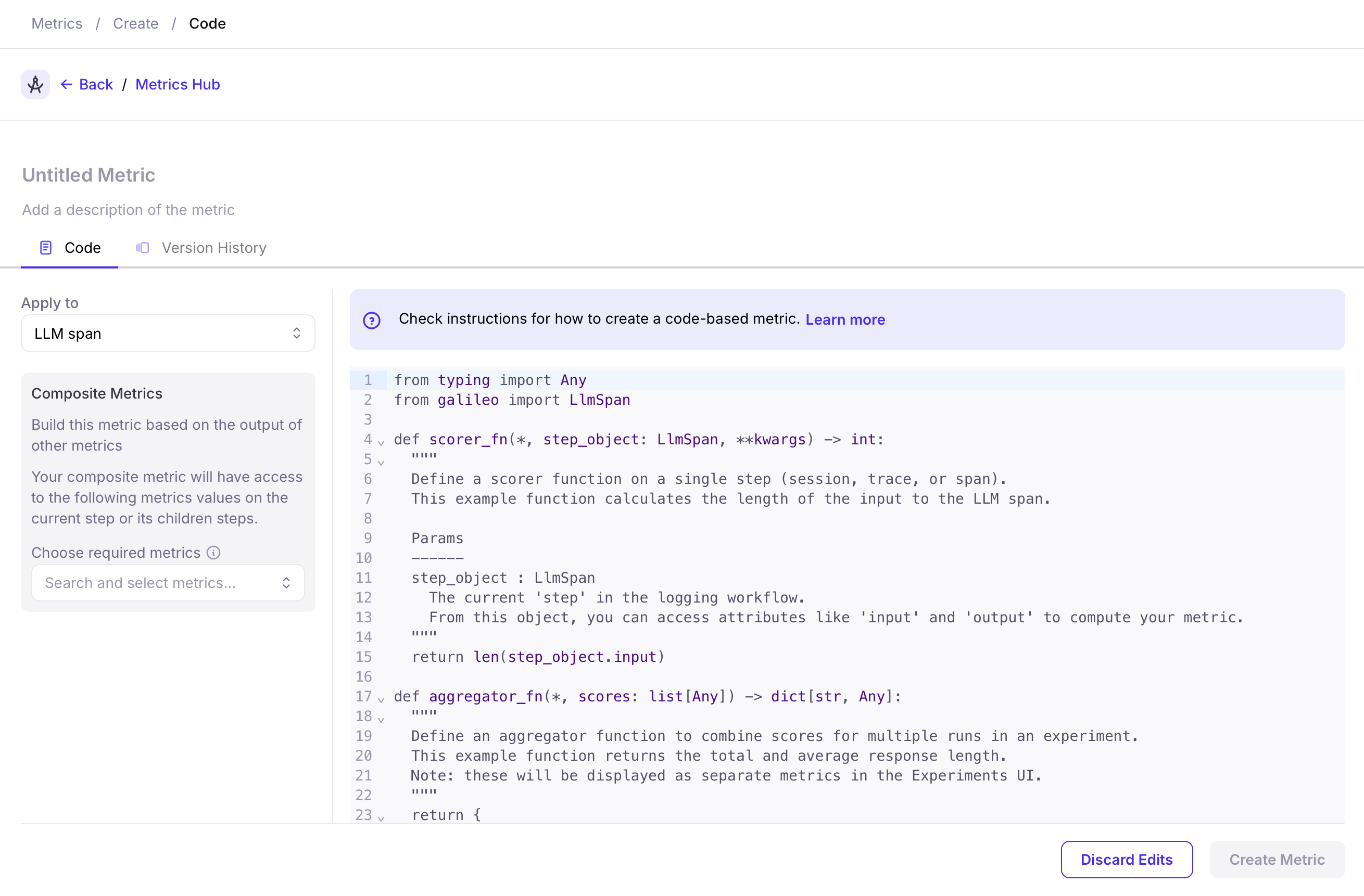Open the Learn more link
The height and width of the screenshot is (896, 1364).
point(845,319)
